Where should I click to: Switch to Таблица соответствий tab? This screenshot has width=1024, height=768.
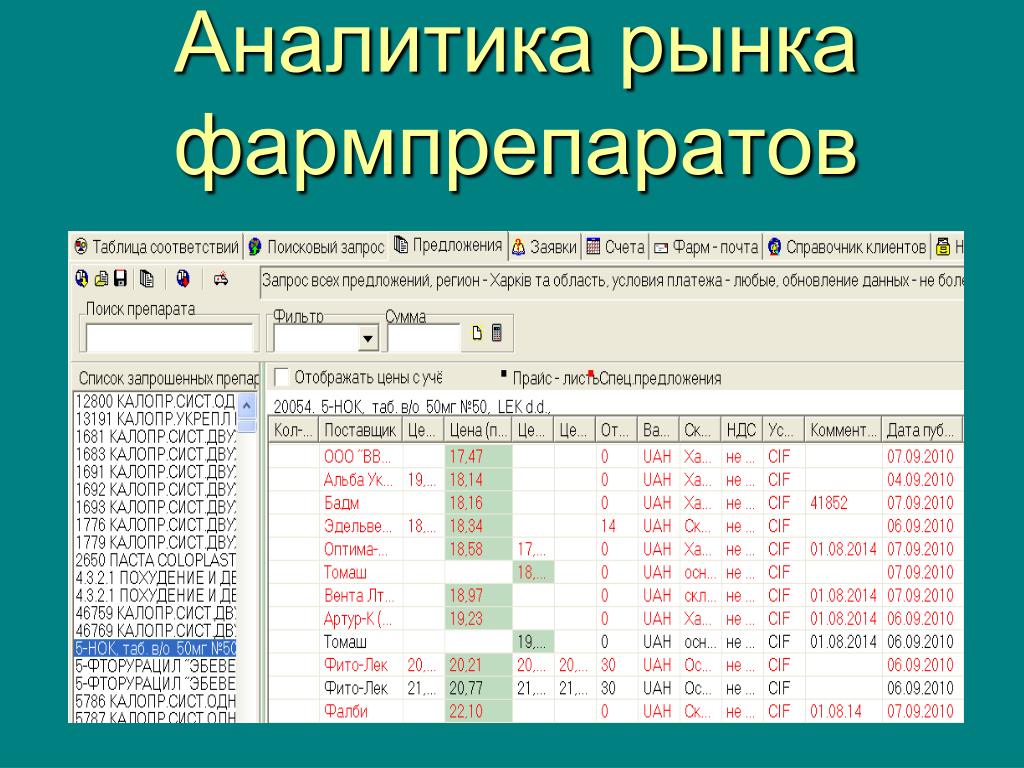point(157,247)
